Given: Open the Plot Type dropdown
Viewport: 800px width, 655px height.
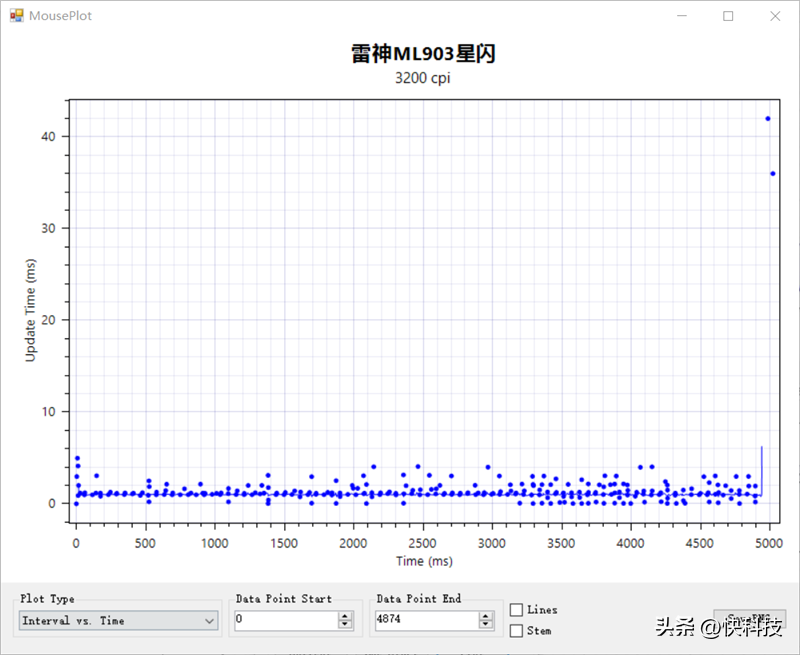Looking at the screenshot, I should click(118, 621).
